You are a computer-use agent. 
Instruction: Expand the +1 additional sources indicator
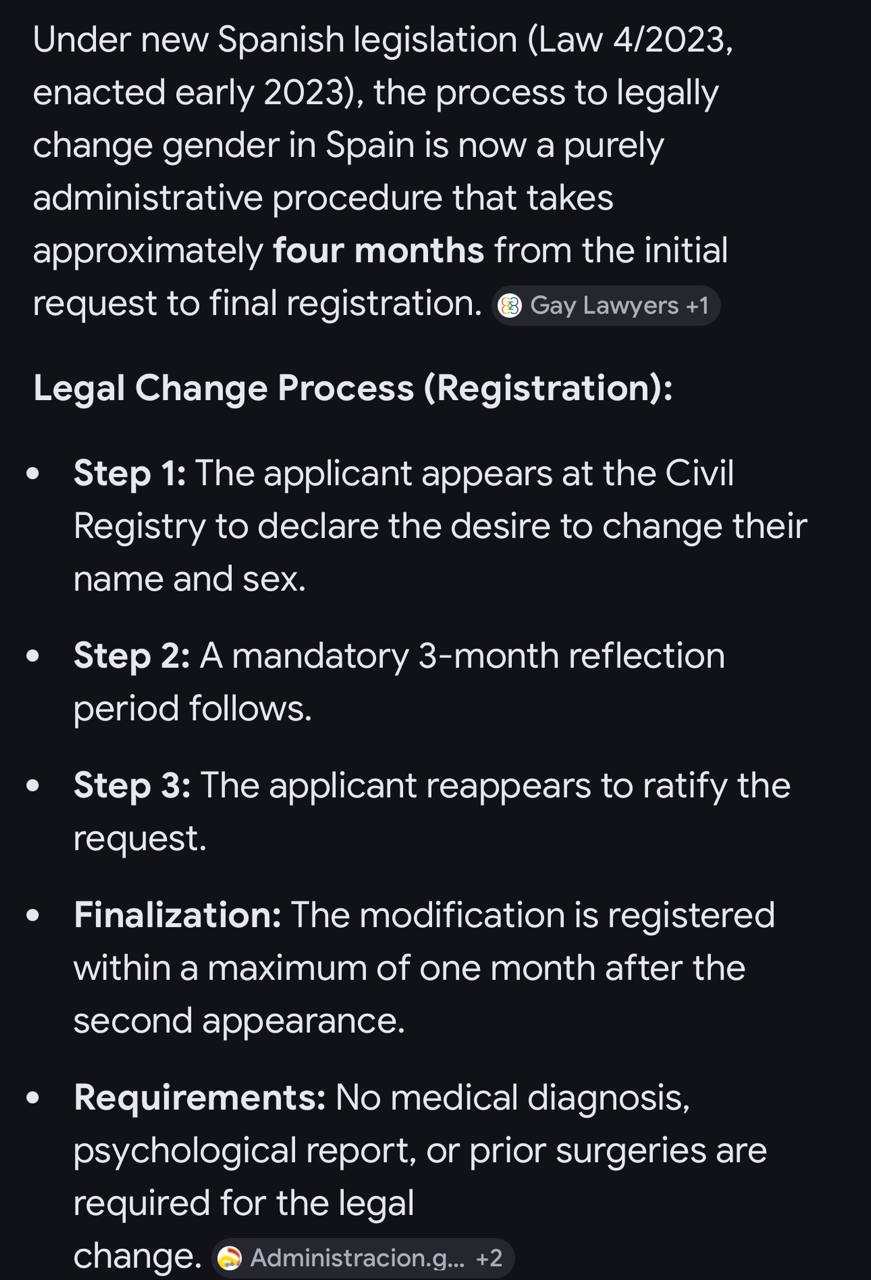696,306
